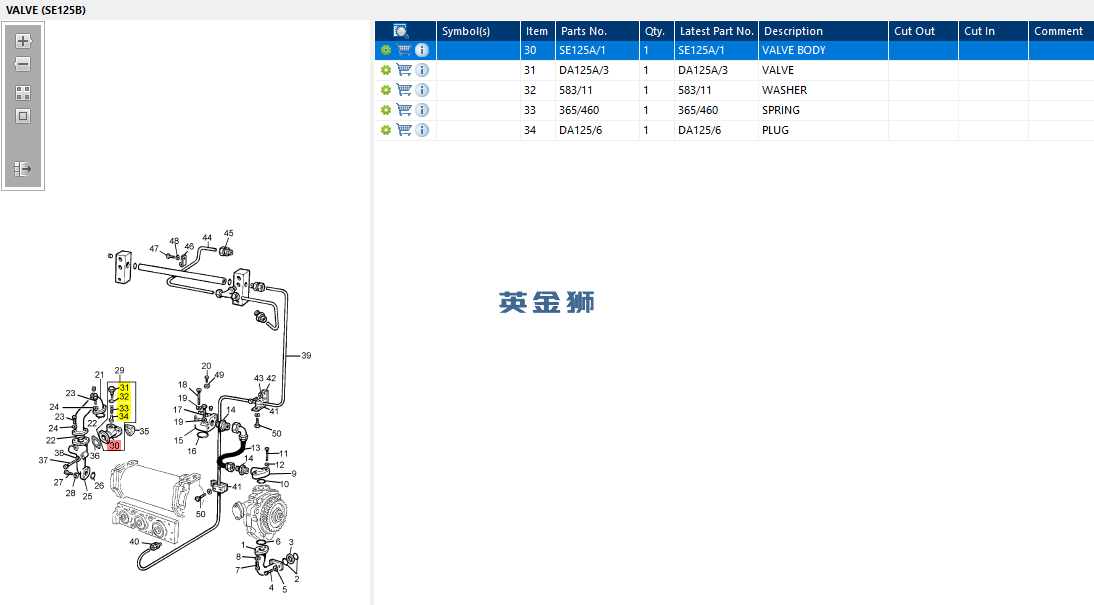Click gear icon for VALVE BODY row
The width and height of the screenshot is (1094, 605).
[x=386, y=50]
